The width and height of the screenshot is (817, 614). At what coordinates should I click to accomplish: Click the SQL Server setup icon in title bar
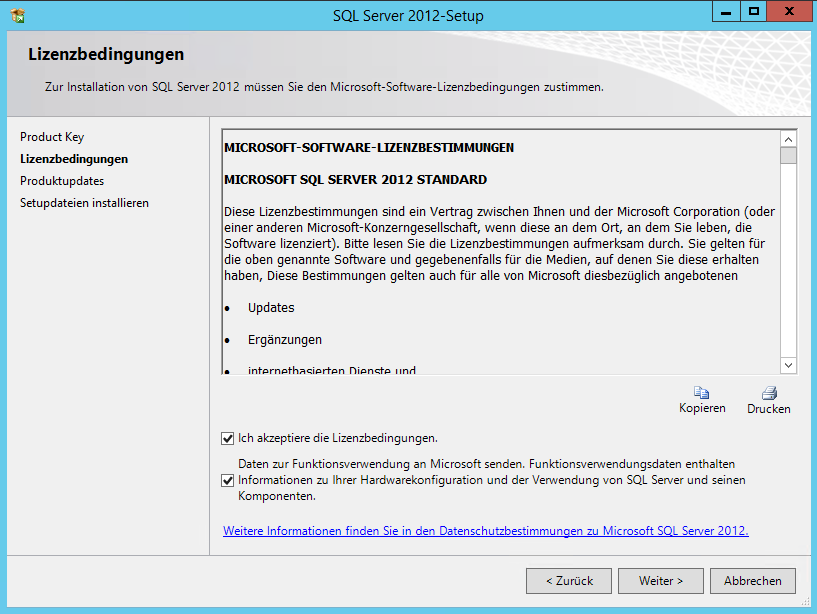tap(17, 15)
